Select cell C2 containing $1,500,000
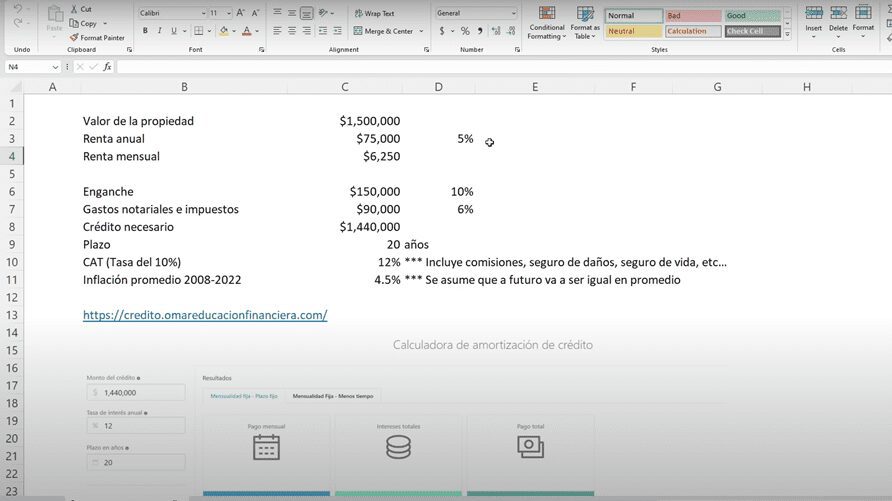 click(345, 121)
